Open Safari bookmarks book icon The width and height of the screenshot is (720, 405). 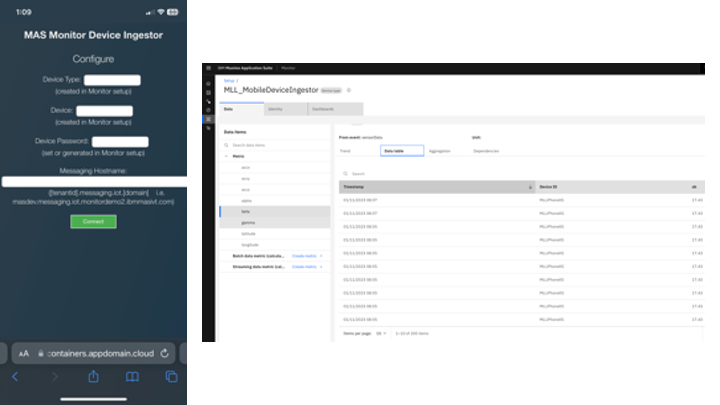pyautogui.click(x=132, y=377)
